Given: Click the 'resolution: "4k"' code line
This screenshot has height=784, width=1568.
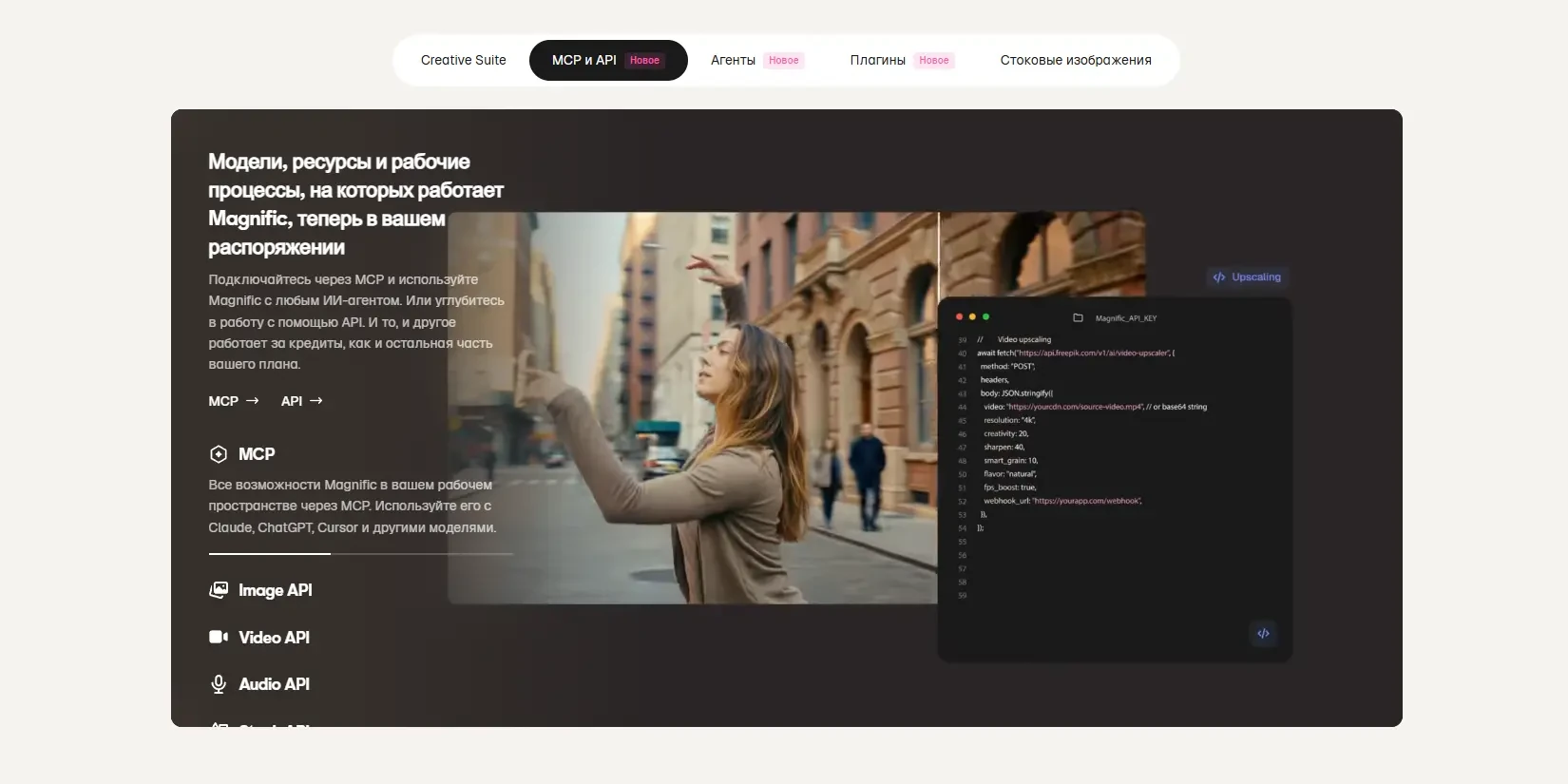Looking at the screenshot, I should [x=1009, y=420].
